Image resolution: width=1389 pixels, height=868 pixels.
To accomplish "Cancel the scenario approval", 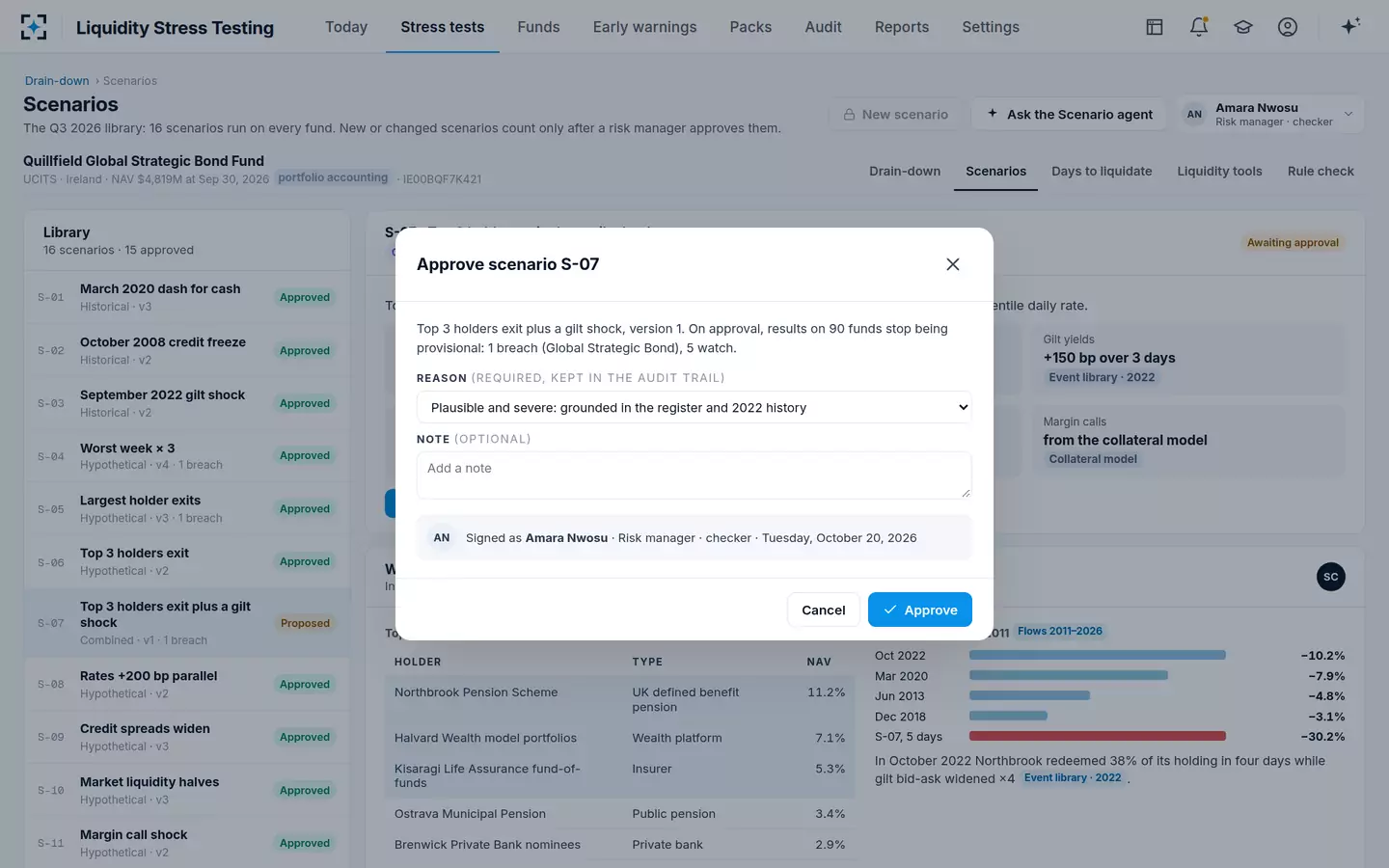I will click(824, 610).
